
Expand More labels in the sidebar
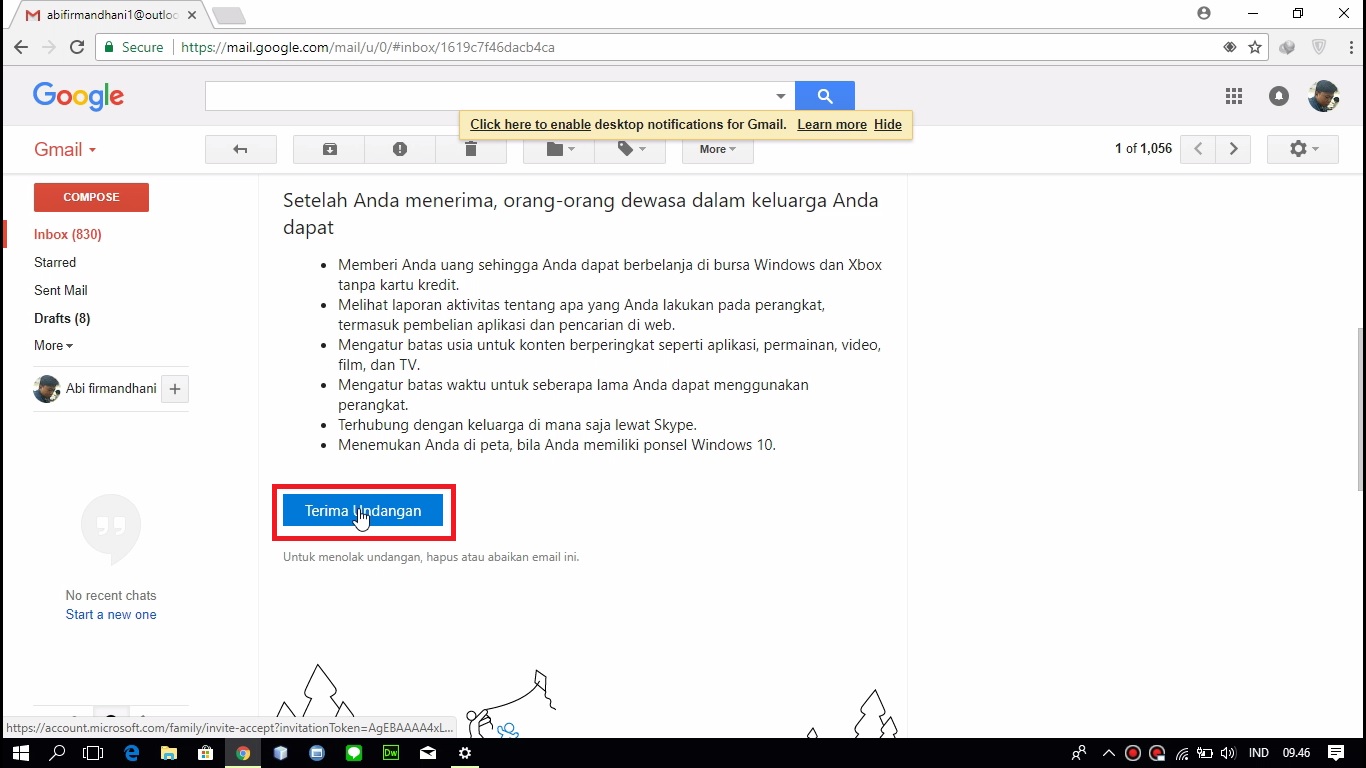53,345
